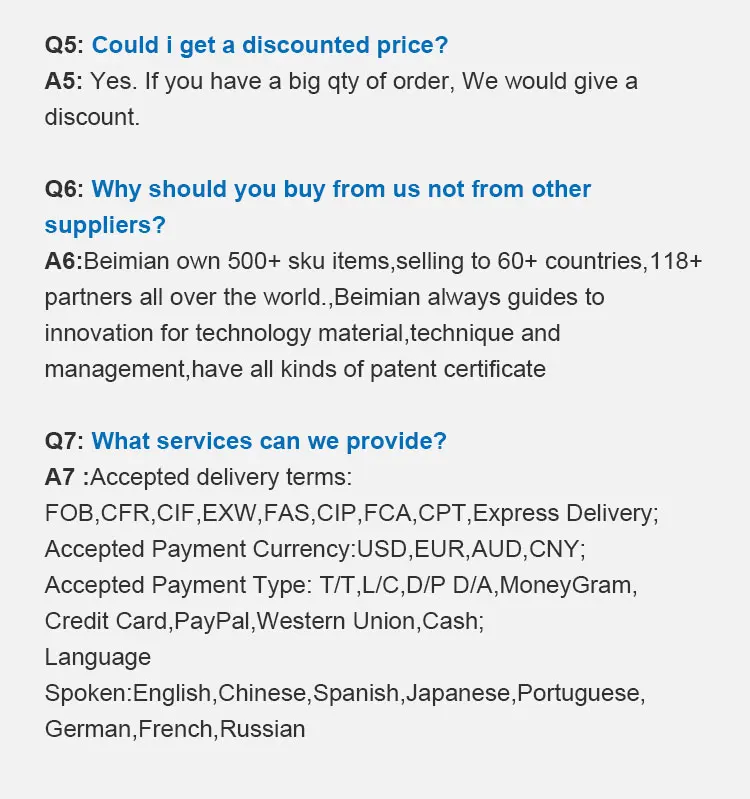This screenshot has width=750, height=799.
Task: Click 'Portuguese' in spoken languages
Action: pyautogui.click(x=581, y=693)
